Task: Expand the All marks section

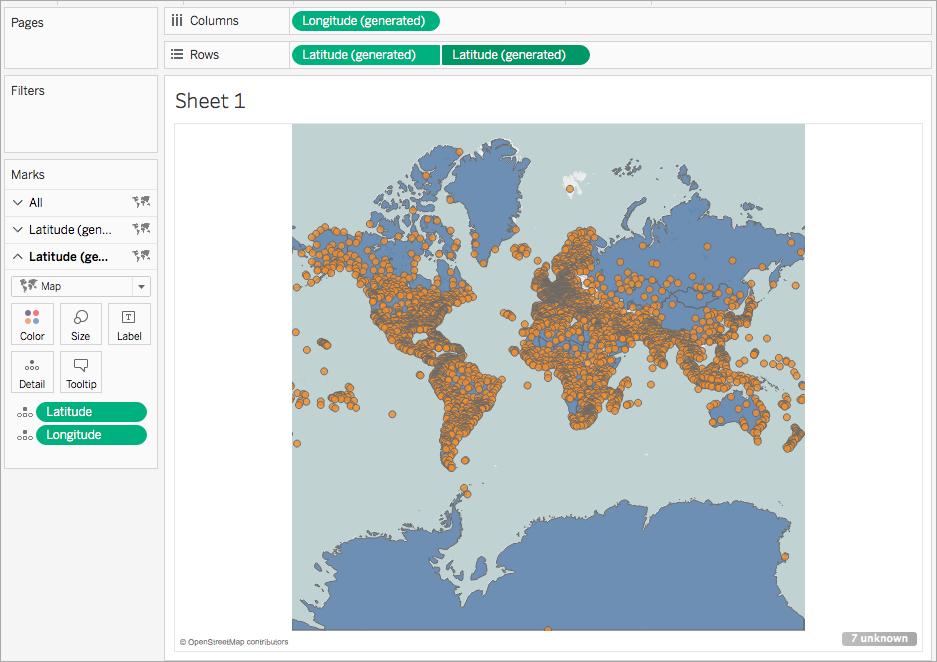Action: 18,203
